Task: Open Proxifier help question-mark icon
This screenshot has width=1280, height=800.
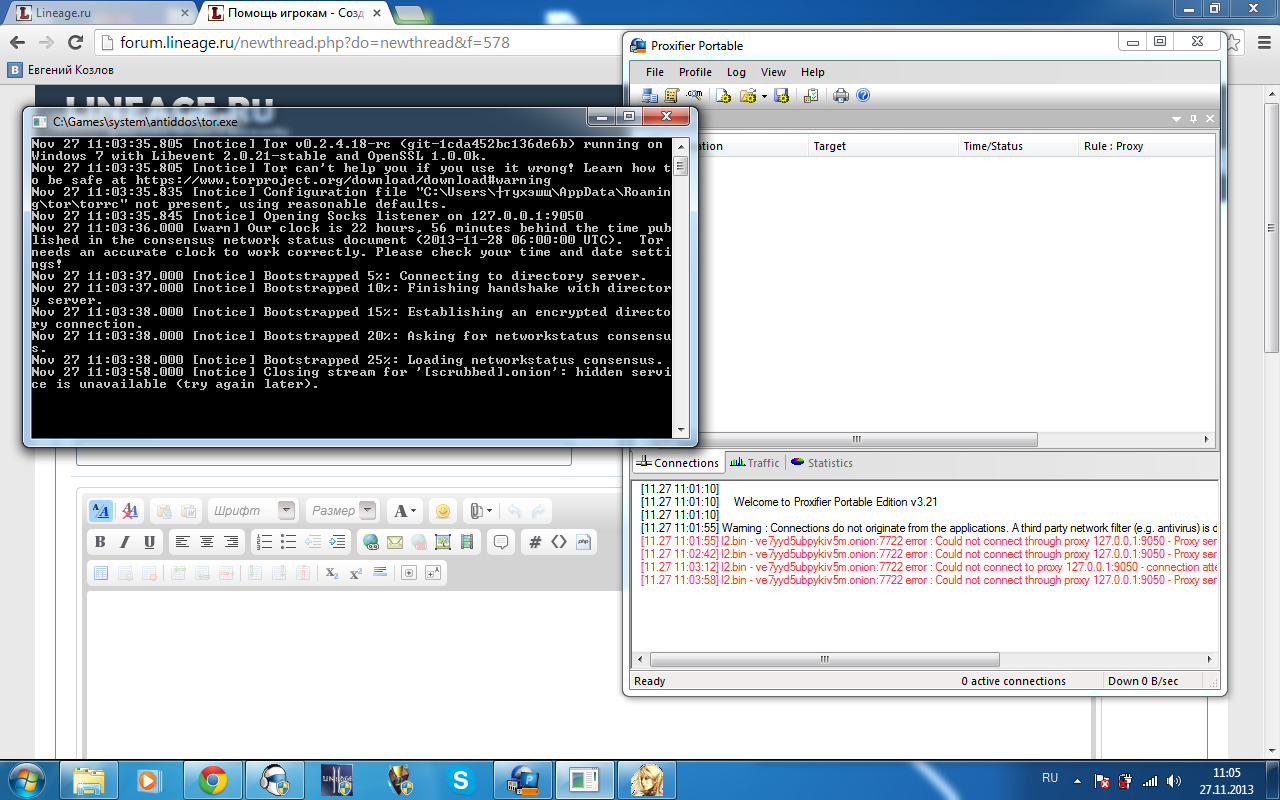Action: coord(863,96)
